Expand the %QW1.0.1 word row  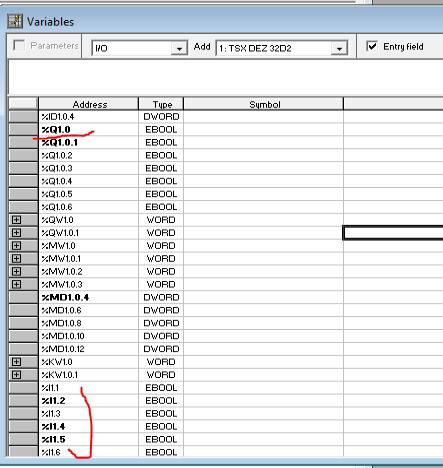[x=16, y=233]
